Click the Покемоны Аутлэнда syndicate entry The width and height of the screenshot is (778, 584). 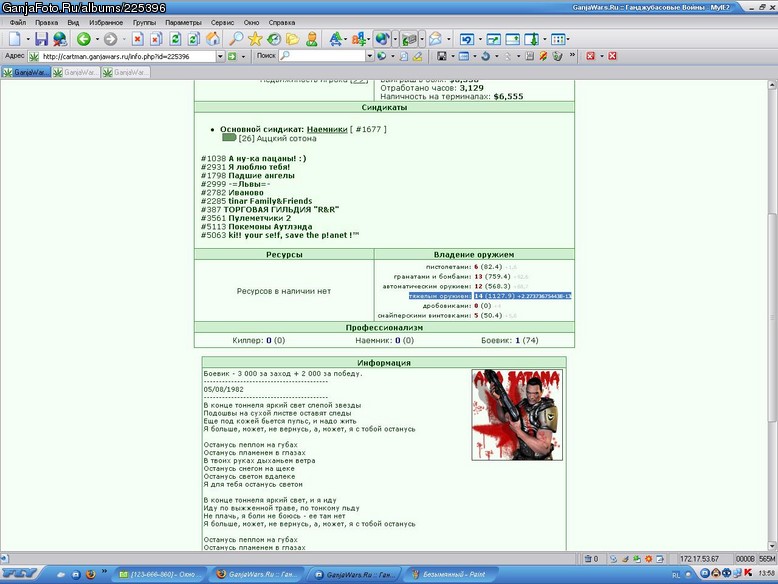tap(270, 227)
